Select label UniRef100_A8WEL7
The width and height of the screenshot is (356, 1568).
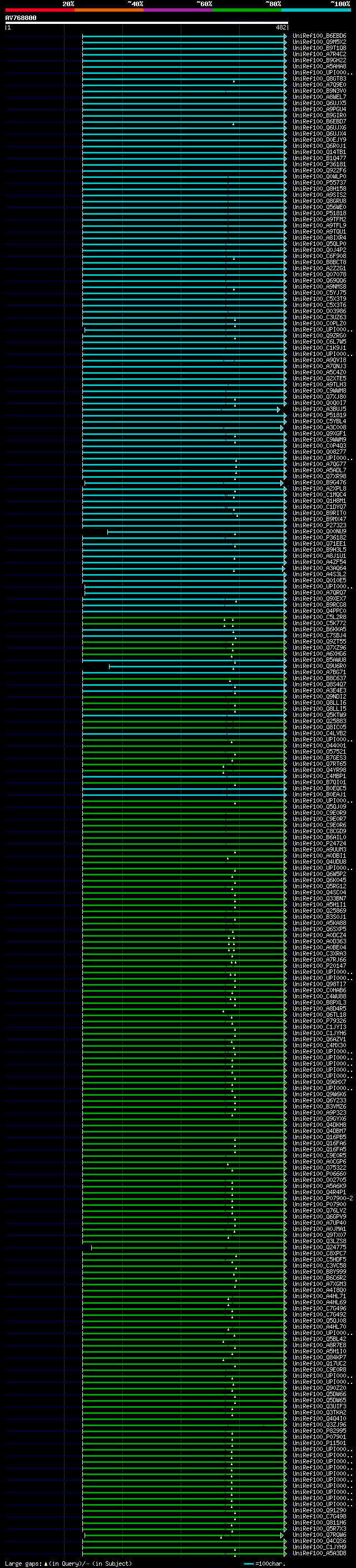tap(319, 97)
